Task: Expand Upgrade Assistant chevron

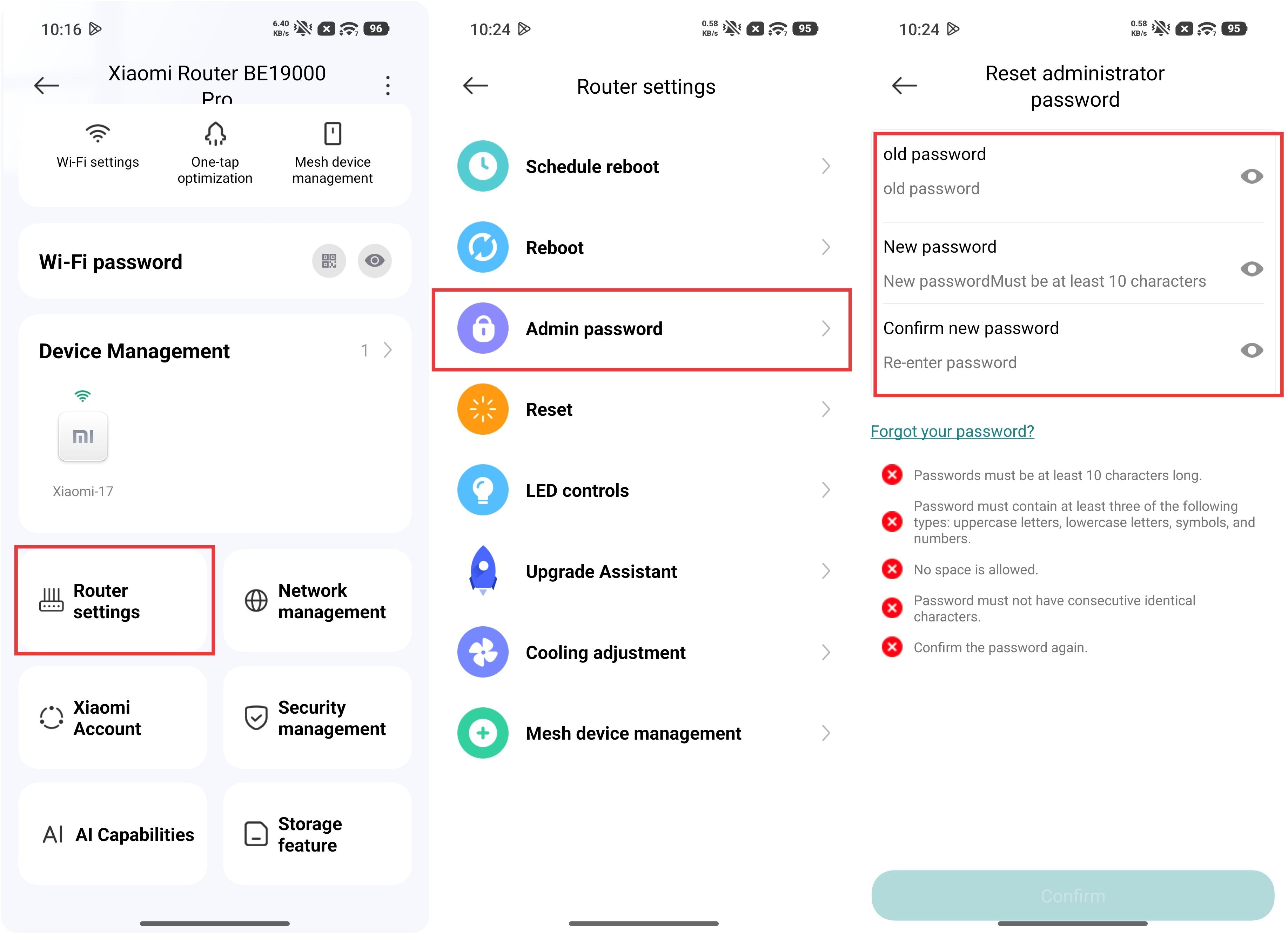Action: pyautogui.click(x=826, y=571)
